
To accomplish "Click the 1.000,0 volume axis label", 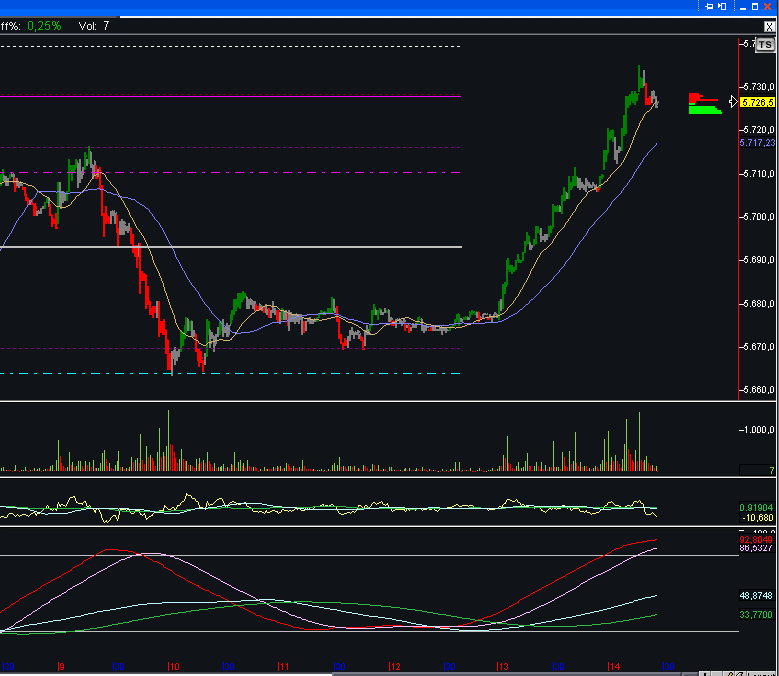I will 759,430.
